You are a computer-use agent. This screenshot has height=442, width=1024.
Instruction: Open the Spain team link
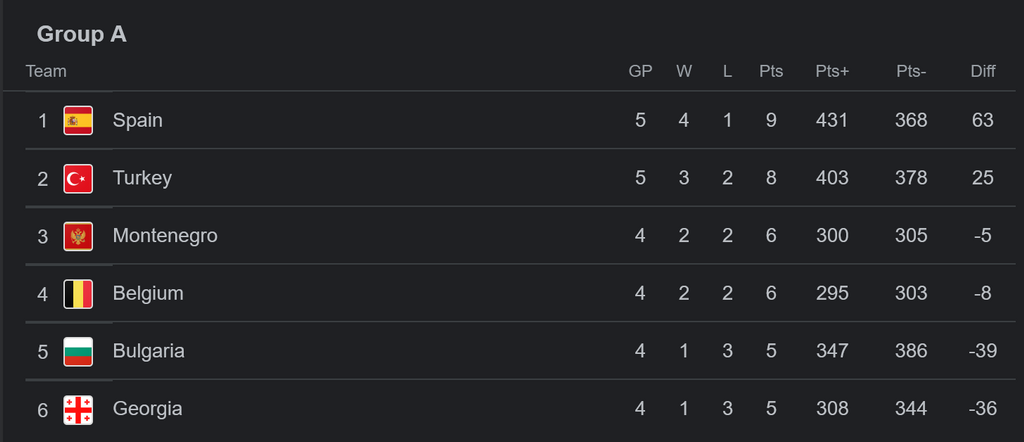click(137, 120)
